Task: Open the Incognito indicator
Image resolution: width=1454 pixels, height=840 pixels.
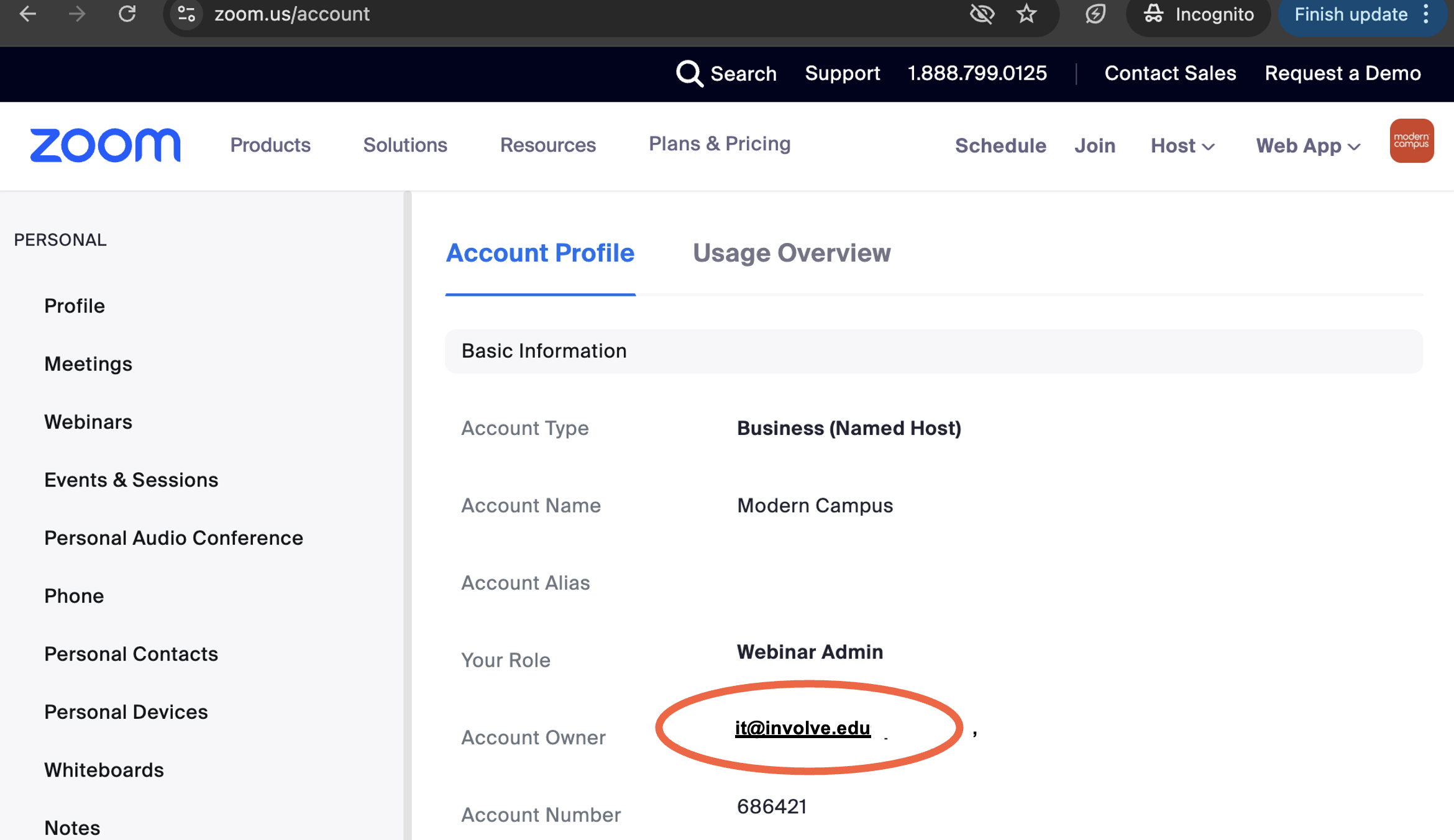Action: (x=1198, y=14)
